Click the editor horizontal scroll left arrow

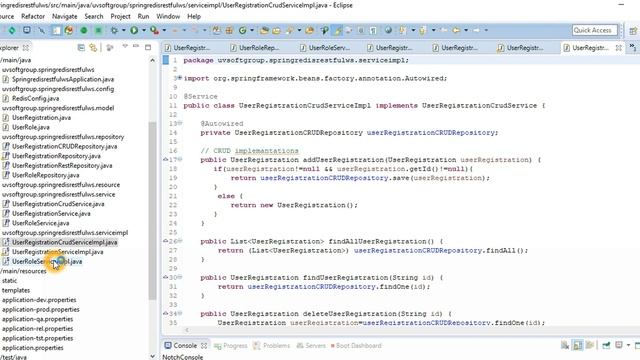pyautogui.click(x=187, y=330)
